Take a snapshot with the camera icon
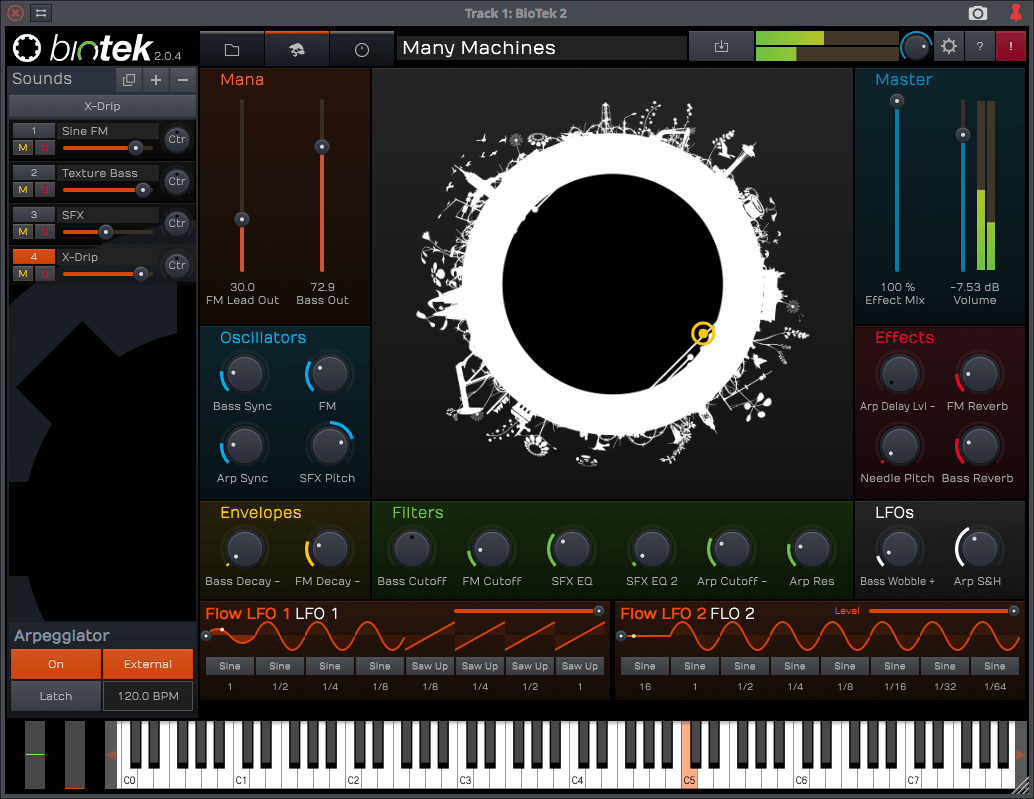This screenshot has height=799, width=1034. pos(977,13)
